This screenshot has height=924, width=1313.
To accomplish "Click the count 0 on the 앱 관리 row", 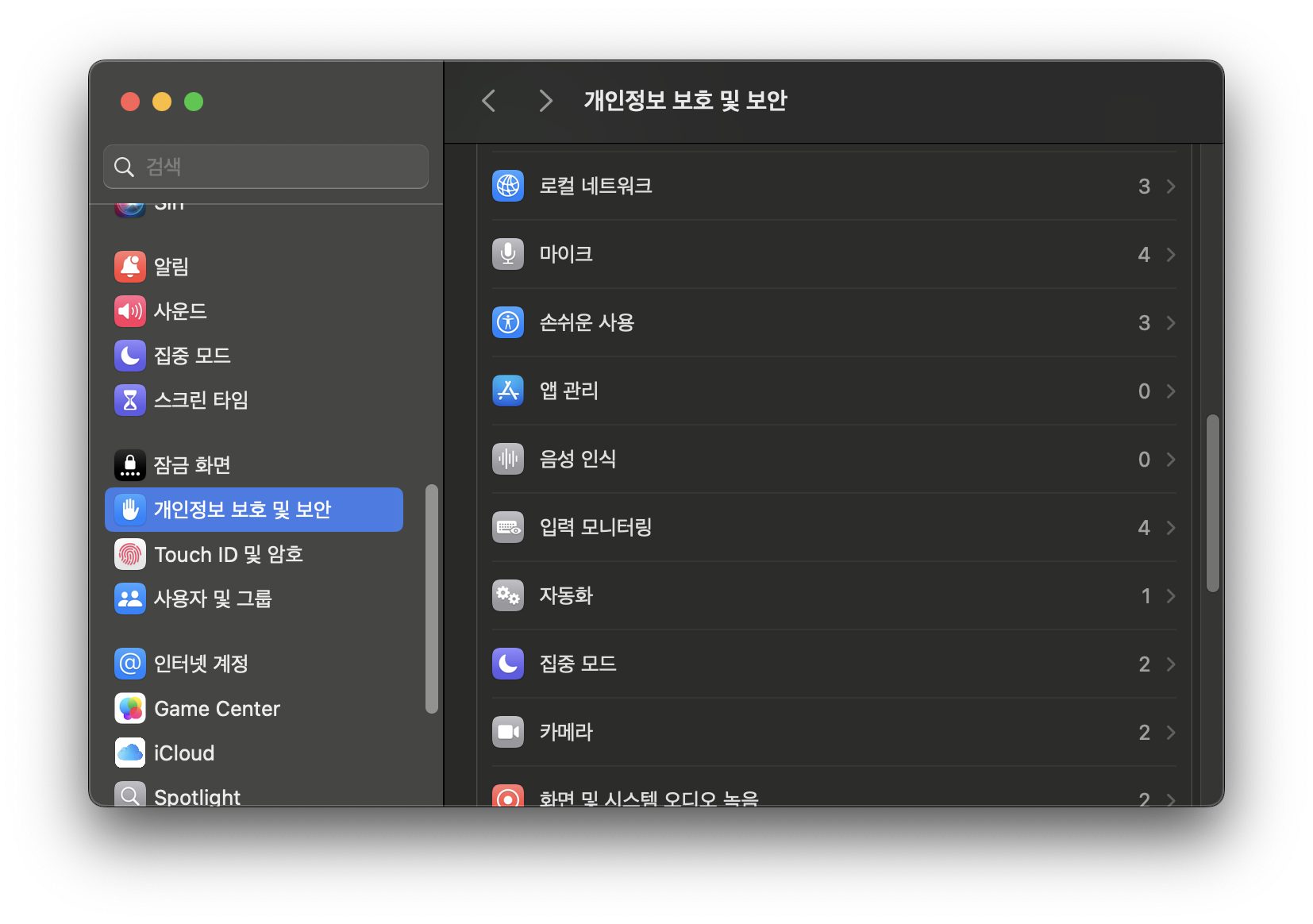I will pyautogui.click(x=1144, y=391).
